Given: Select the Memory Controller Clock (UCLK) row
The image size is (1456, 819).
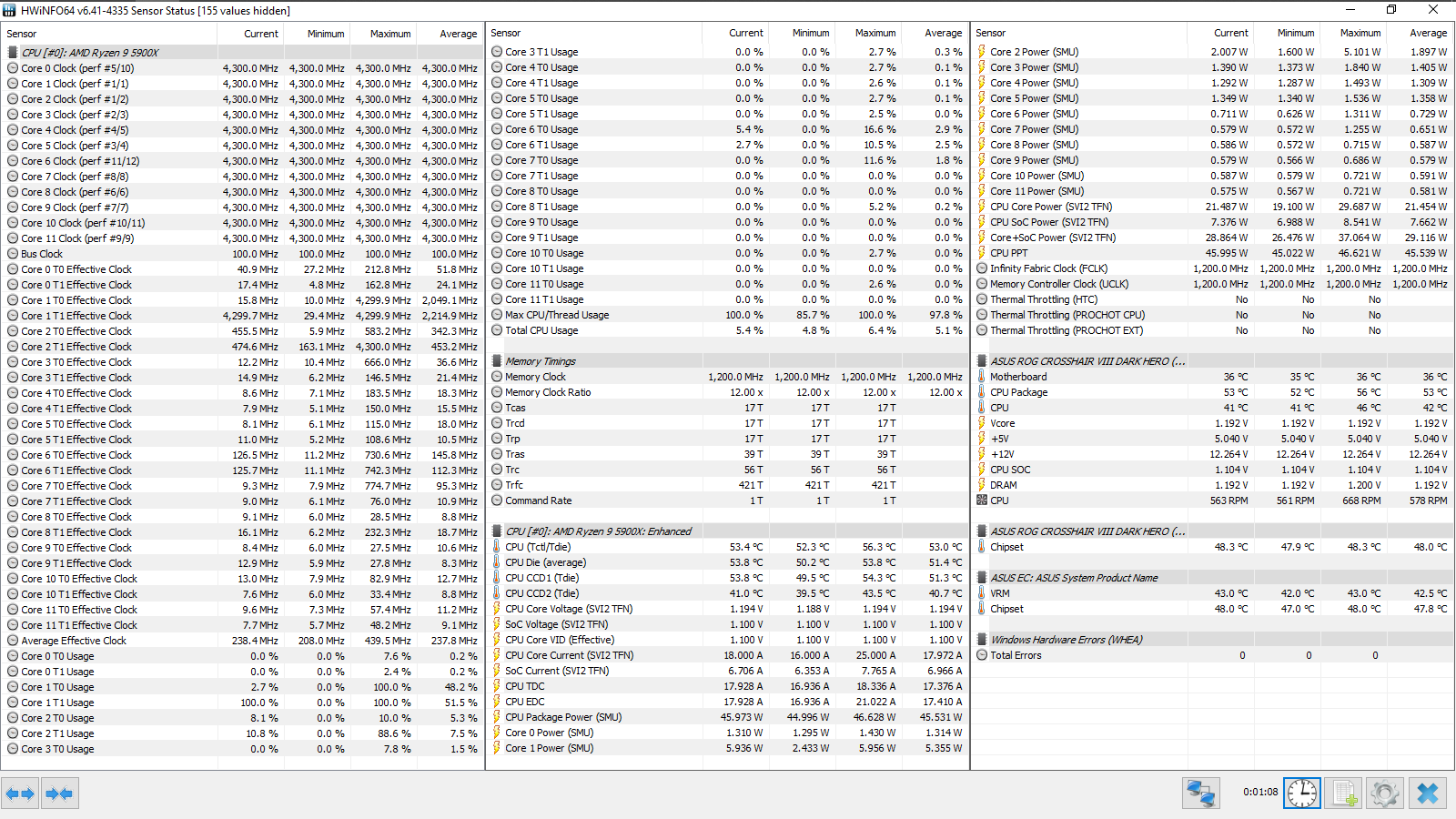Looking at the screenshot, I should (x=1213, y=284).
